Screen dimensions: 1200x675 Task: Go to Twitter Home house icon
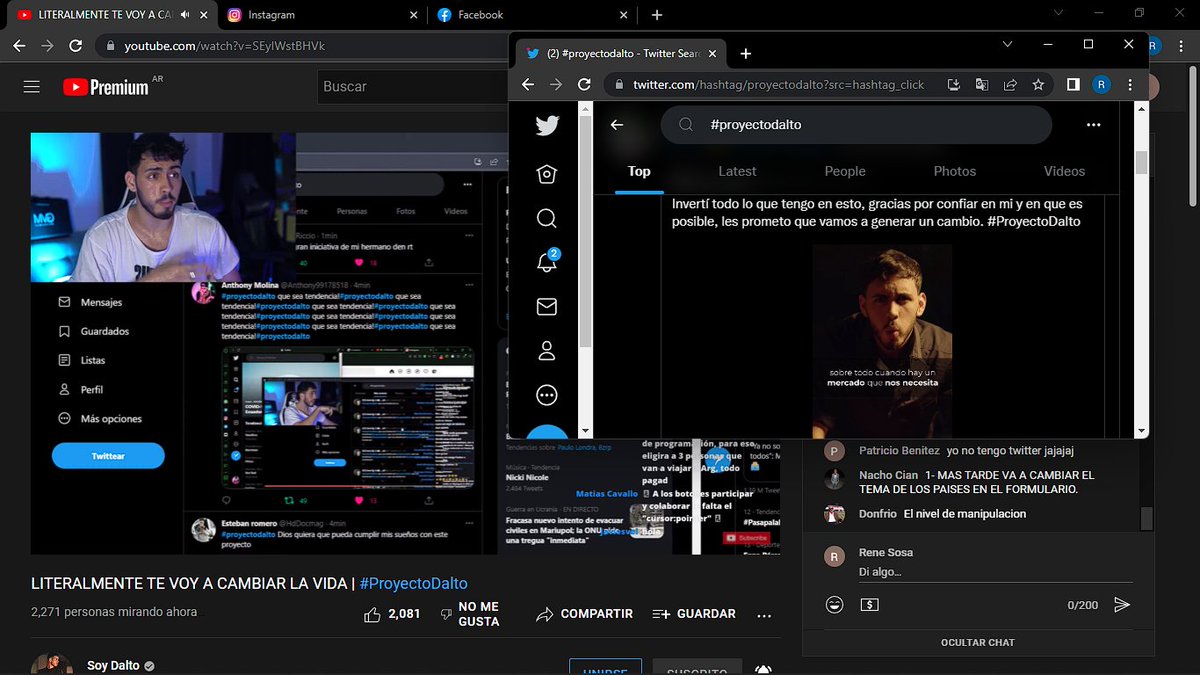[547, 174]
